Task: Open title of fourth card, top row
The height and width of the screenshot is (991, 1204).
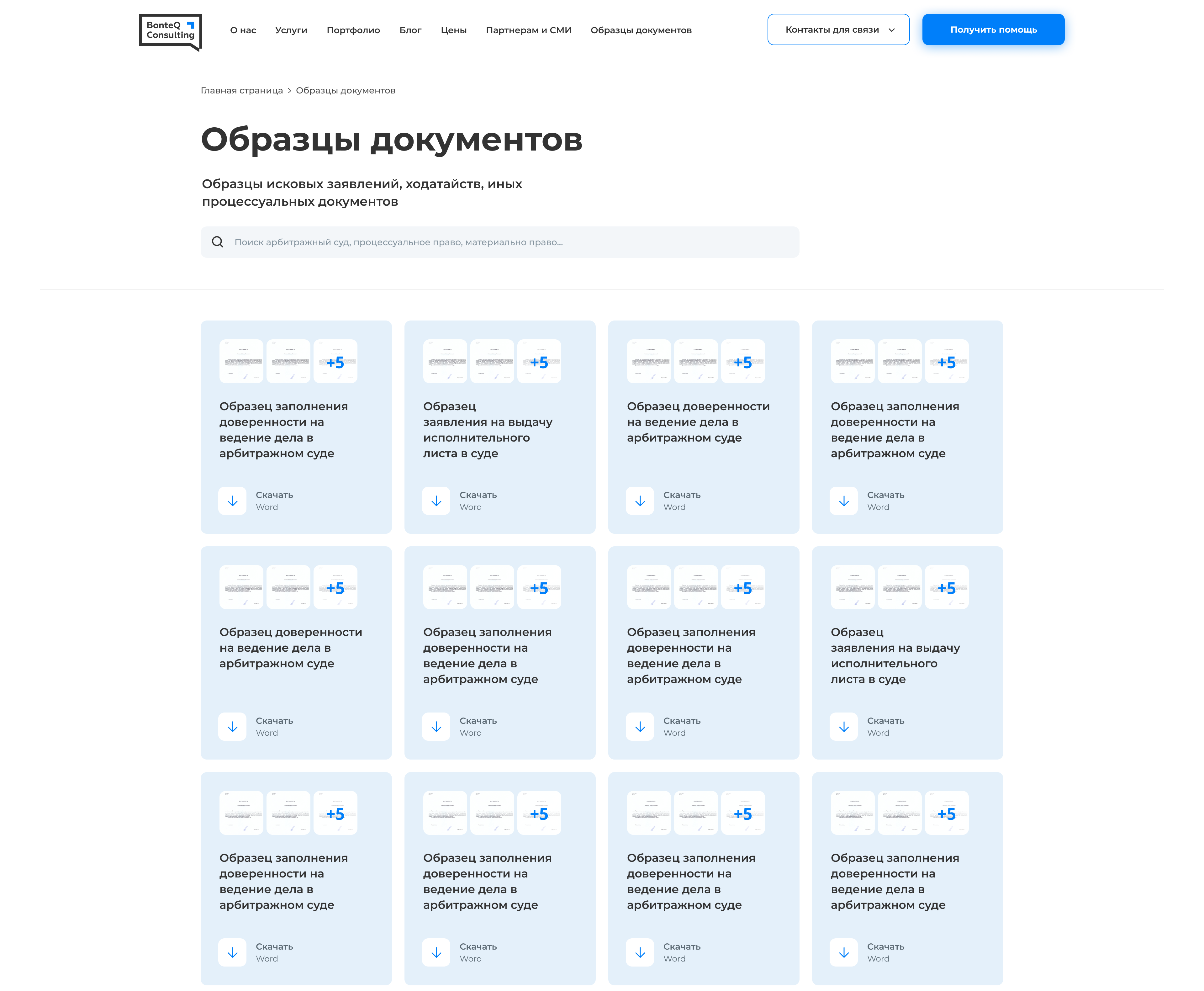Action: pyautogui.click(x=895, y=430)
